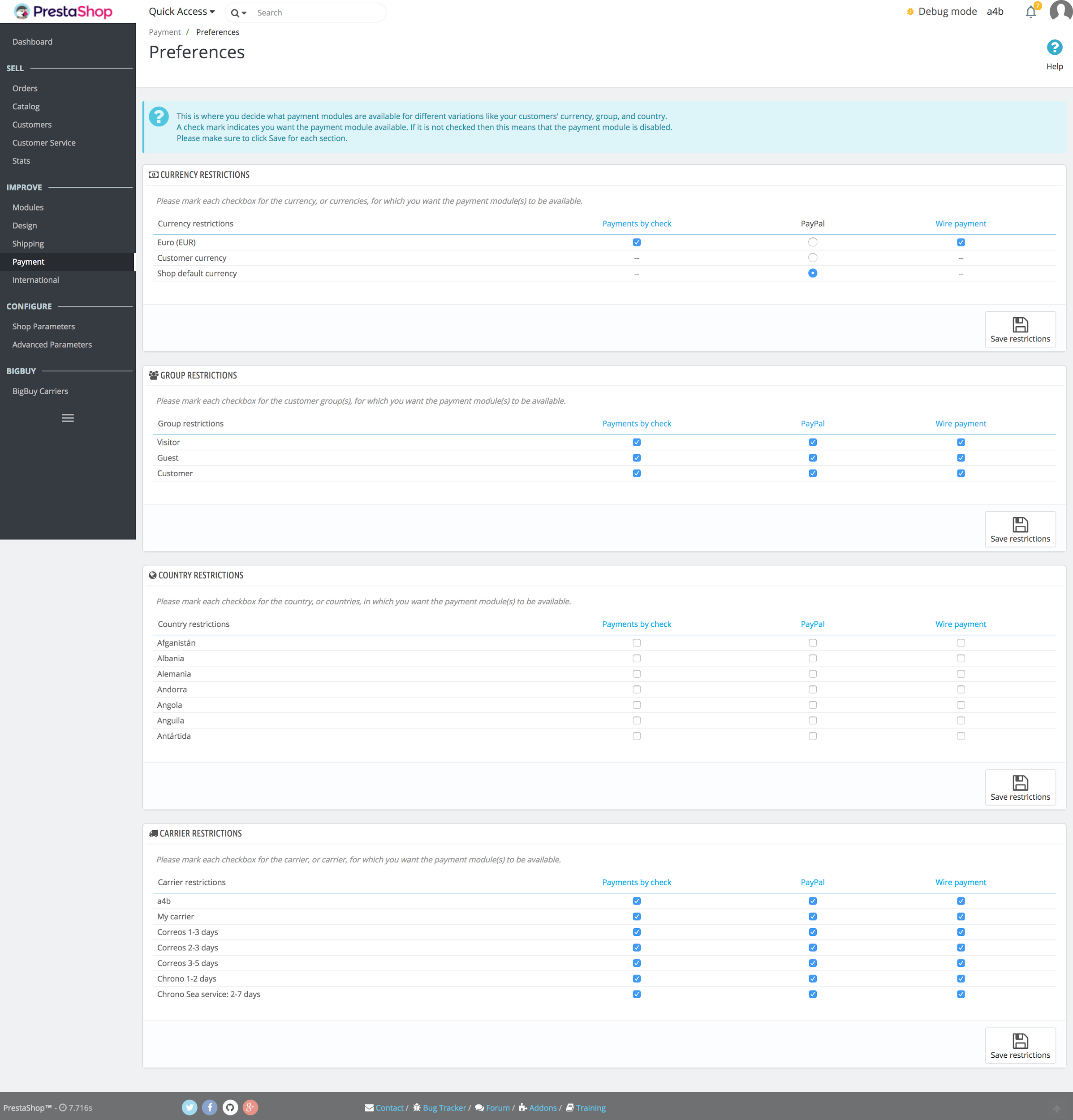1073x1120 pixels.
Task: Collapse sidebar using the hamburger icon
Action: tap(68, 418)
